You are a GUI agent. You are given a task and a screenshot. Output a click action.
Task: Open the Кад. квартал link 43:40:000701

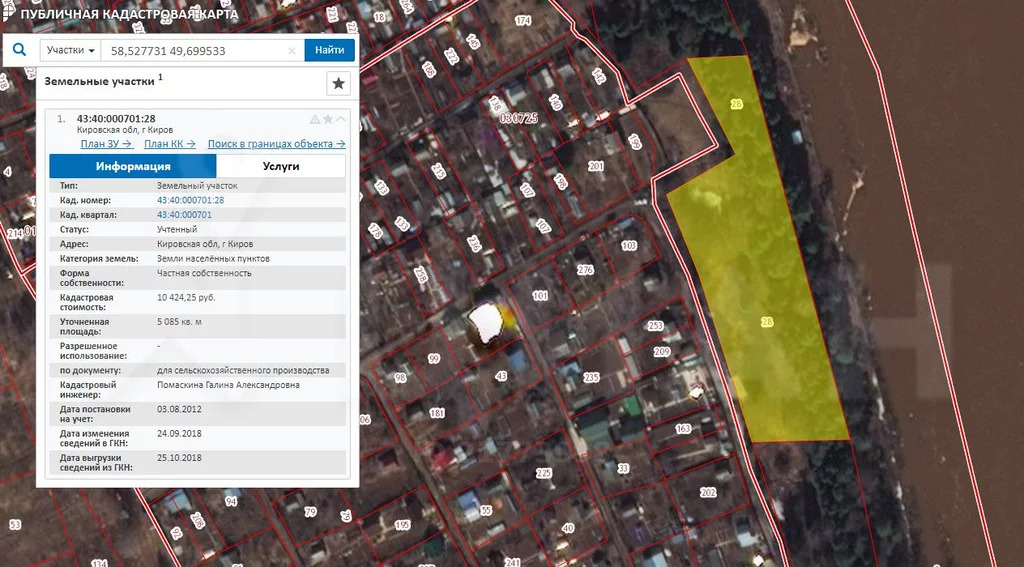[x=184, y=215]
